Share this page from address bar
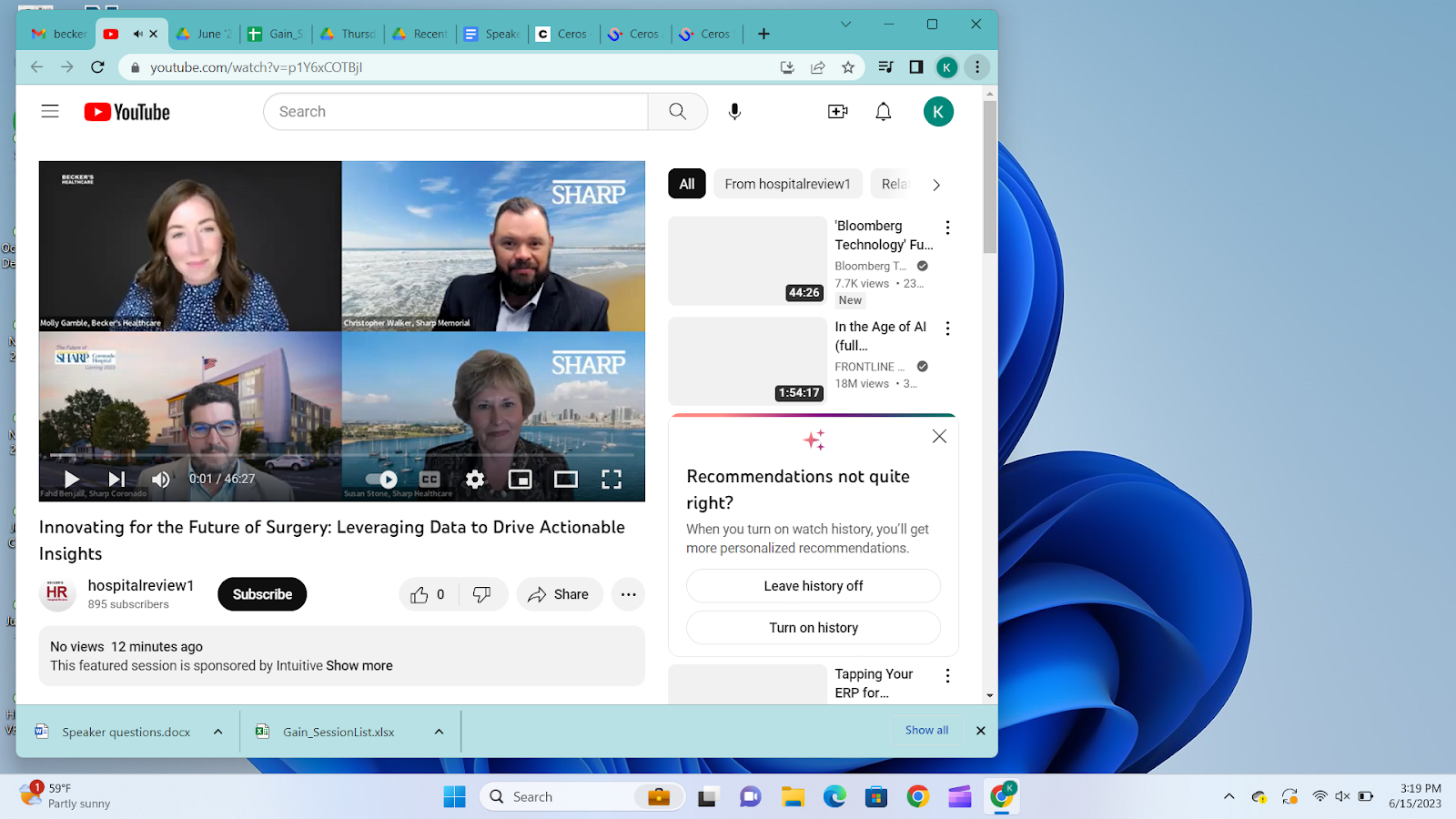Screen dimensions: 1456x819 [817, 67]
